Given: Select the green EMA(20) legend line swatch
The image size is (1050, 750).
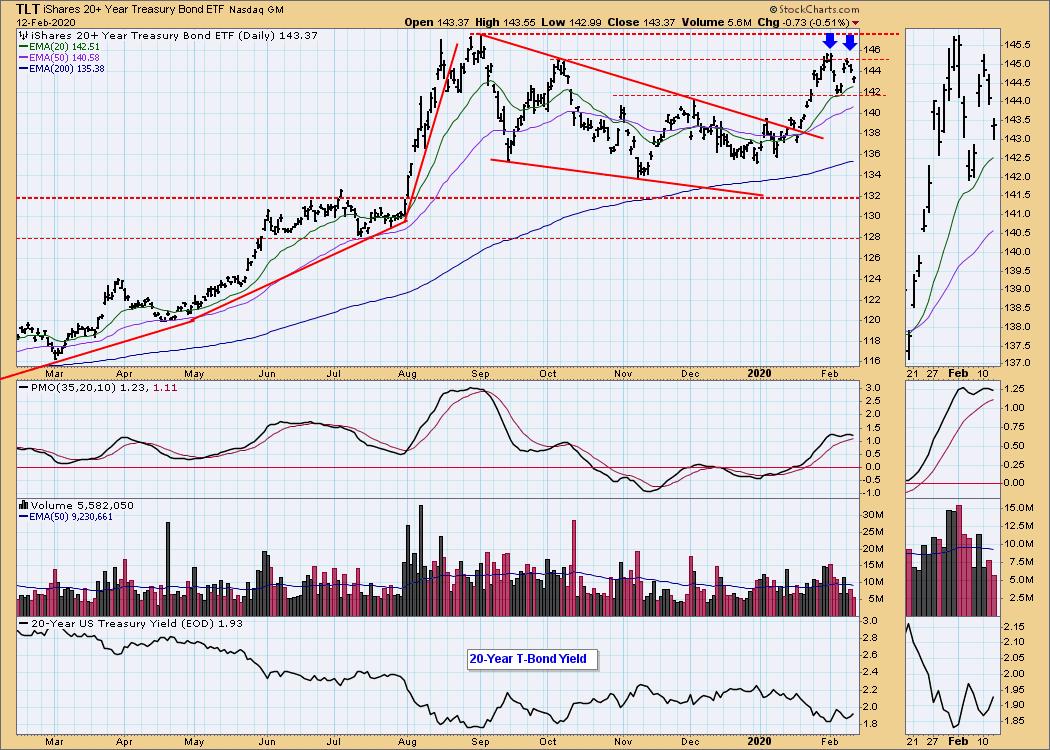Looking at the screenshot, I should point(24,47).
